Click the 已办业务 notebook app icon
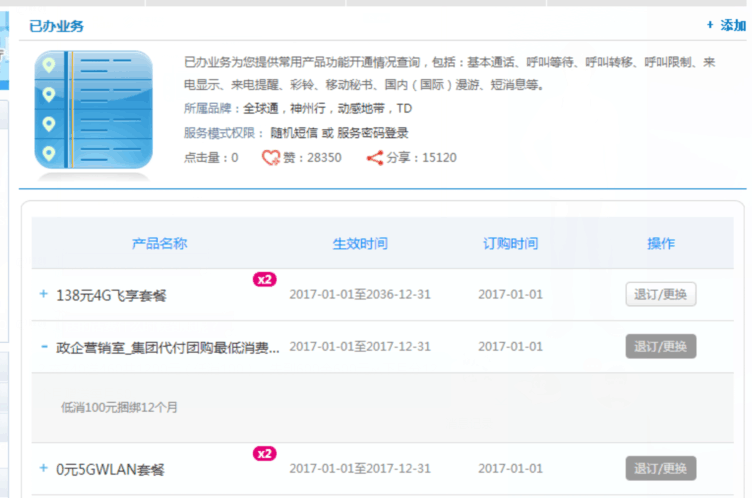752x498 pixels. pos(93,110)
